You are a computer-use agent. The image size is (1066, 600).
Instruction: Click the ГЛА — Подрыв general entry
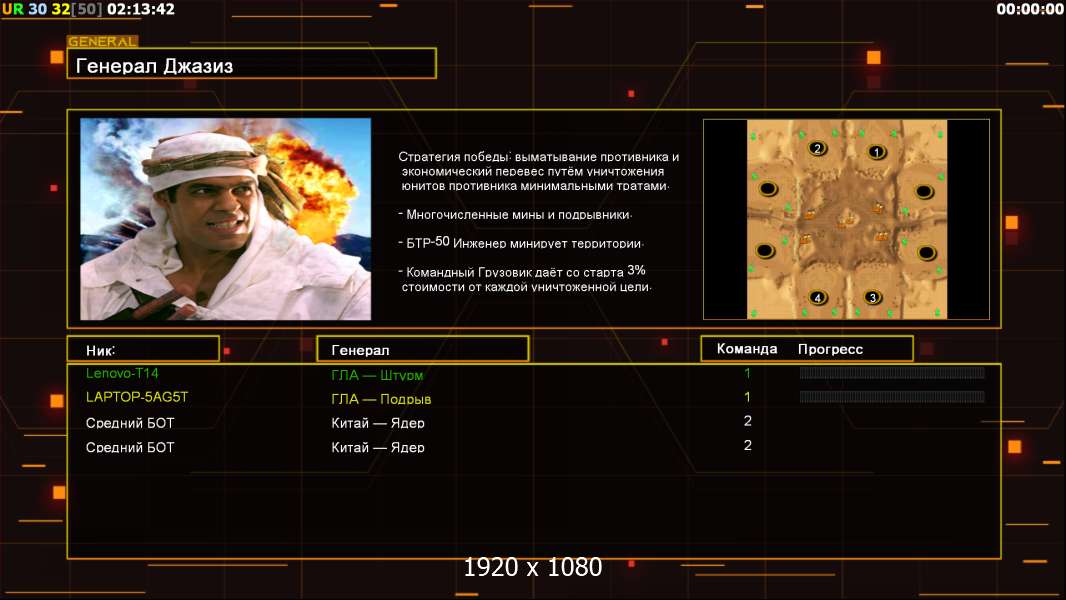(x=381, y=399)
